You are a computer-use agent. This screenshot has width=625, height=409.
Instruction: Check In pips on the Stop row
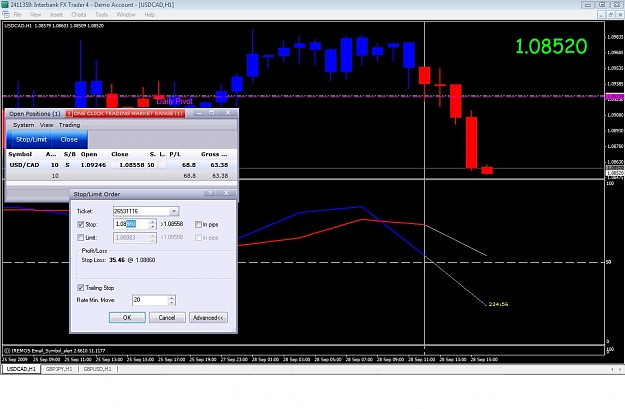coord(198,224)
